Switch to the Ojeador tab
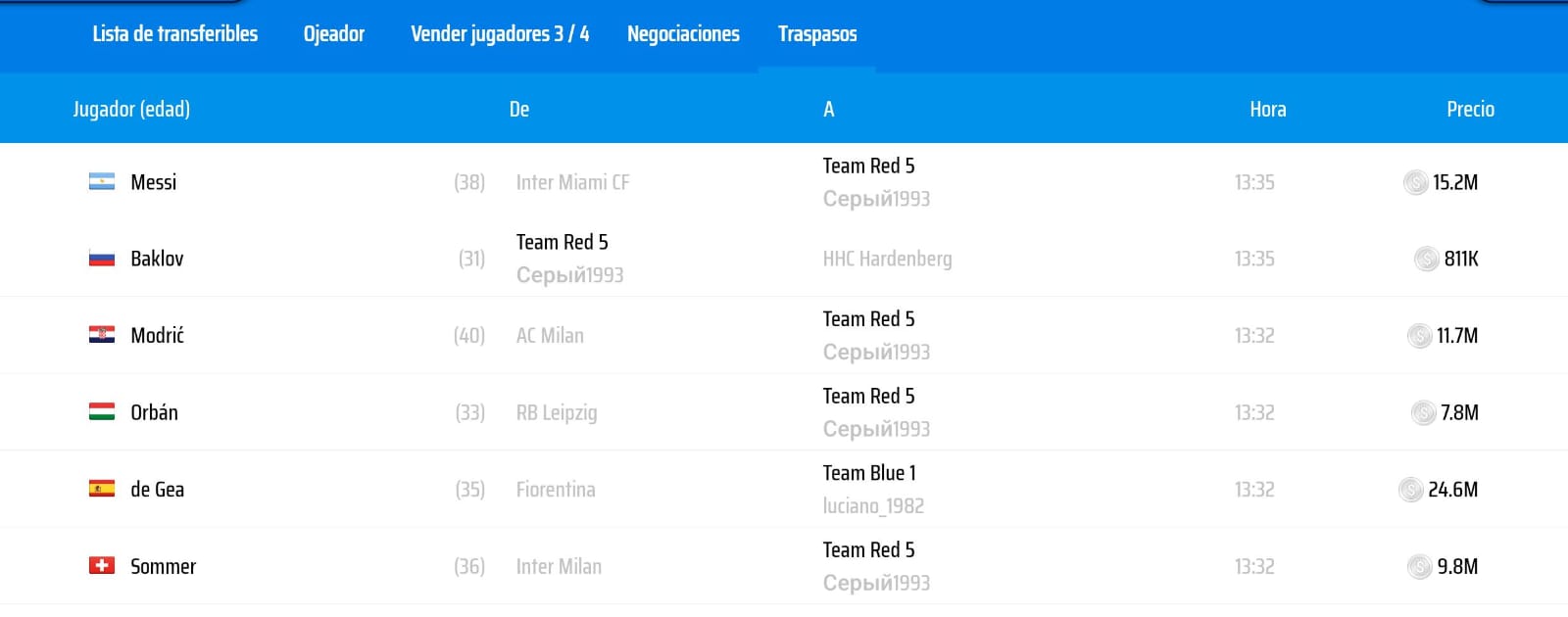Image resolution: width=1568 pixels, height=617 pixels. point(333,34)
